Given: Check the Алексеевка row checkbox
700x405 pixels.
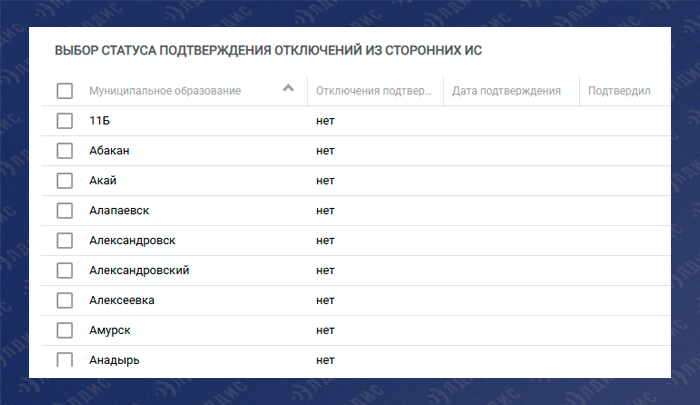Looking at the screenshot, I should (x=65, y=300).
